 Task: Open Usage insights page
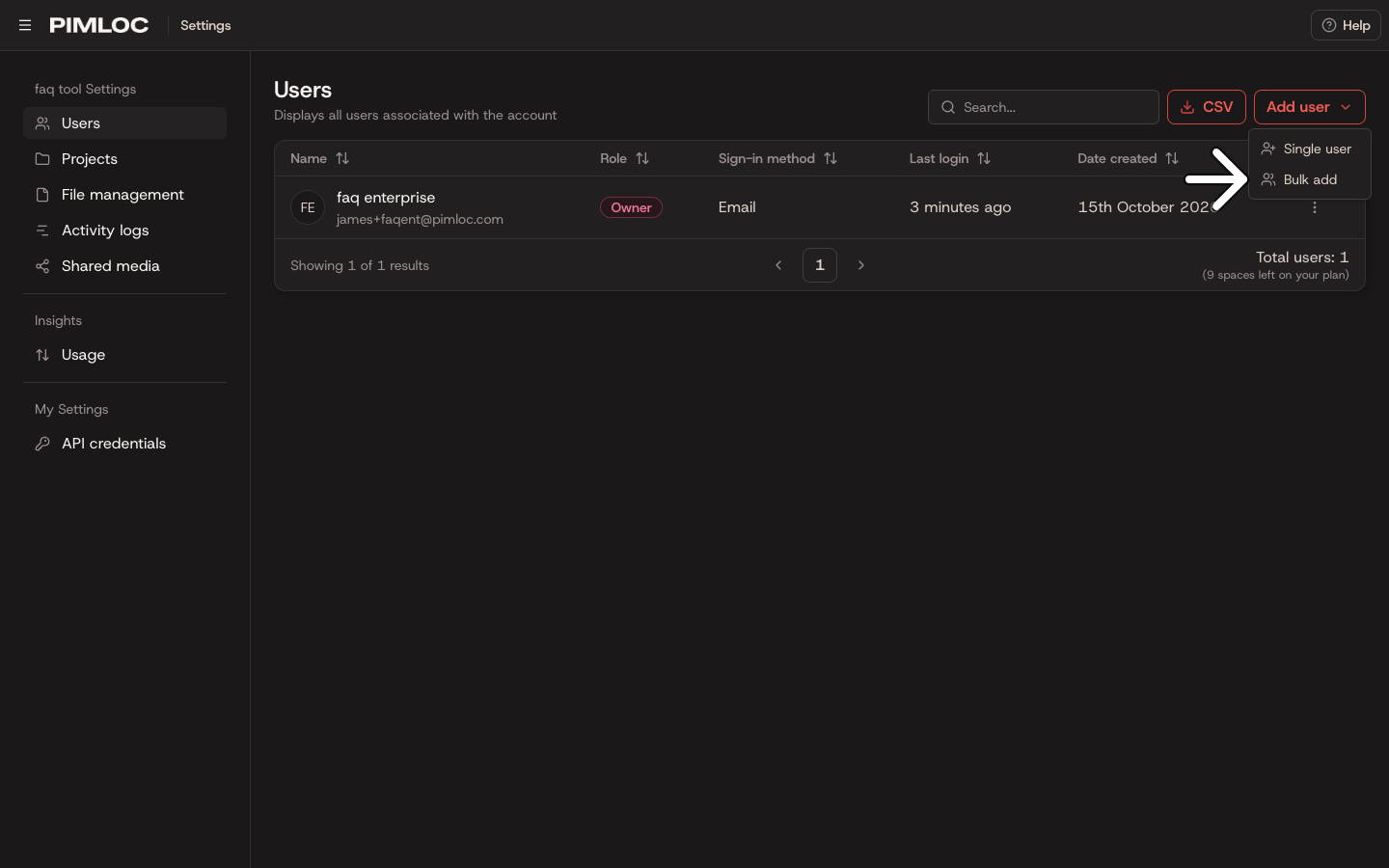click(124, 355)
